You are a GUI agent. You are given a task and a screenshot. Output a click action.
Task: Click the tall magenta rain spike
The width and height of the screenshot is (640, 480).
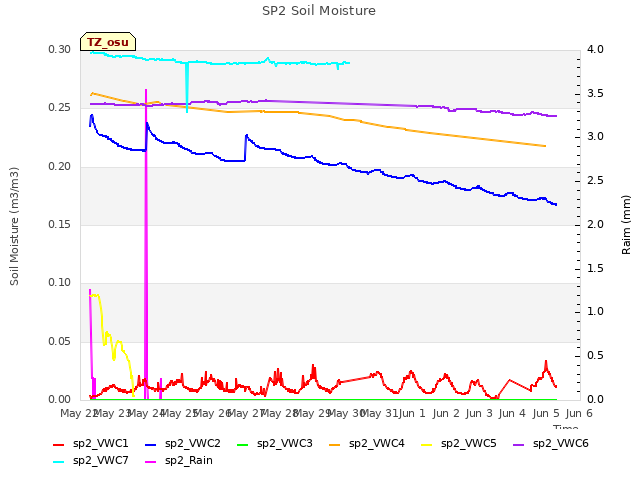pyautogui.click(x=146, y=245)
